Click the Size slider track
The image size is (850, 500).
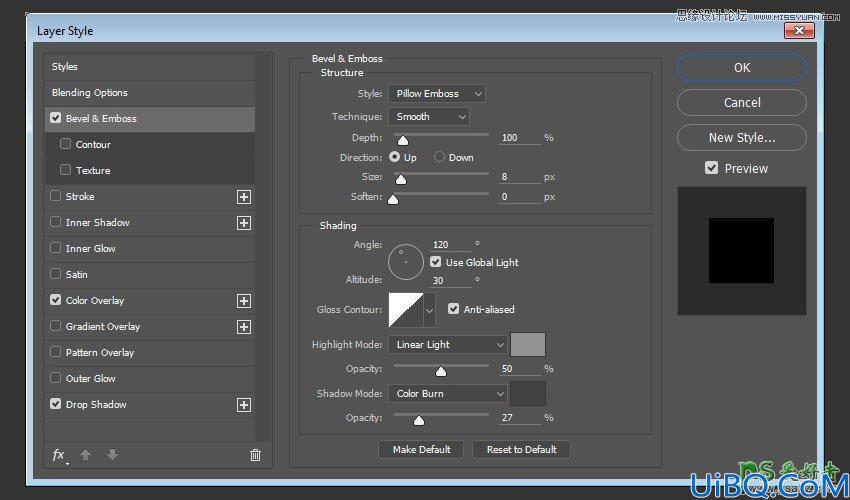coord(441,174)
